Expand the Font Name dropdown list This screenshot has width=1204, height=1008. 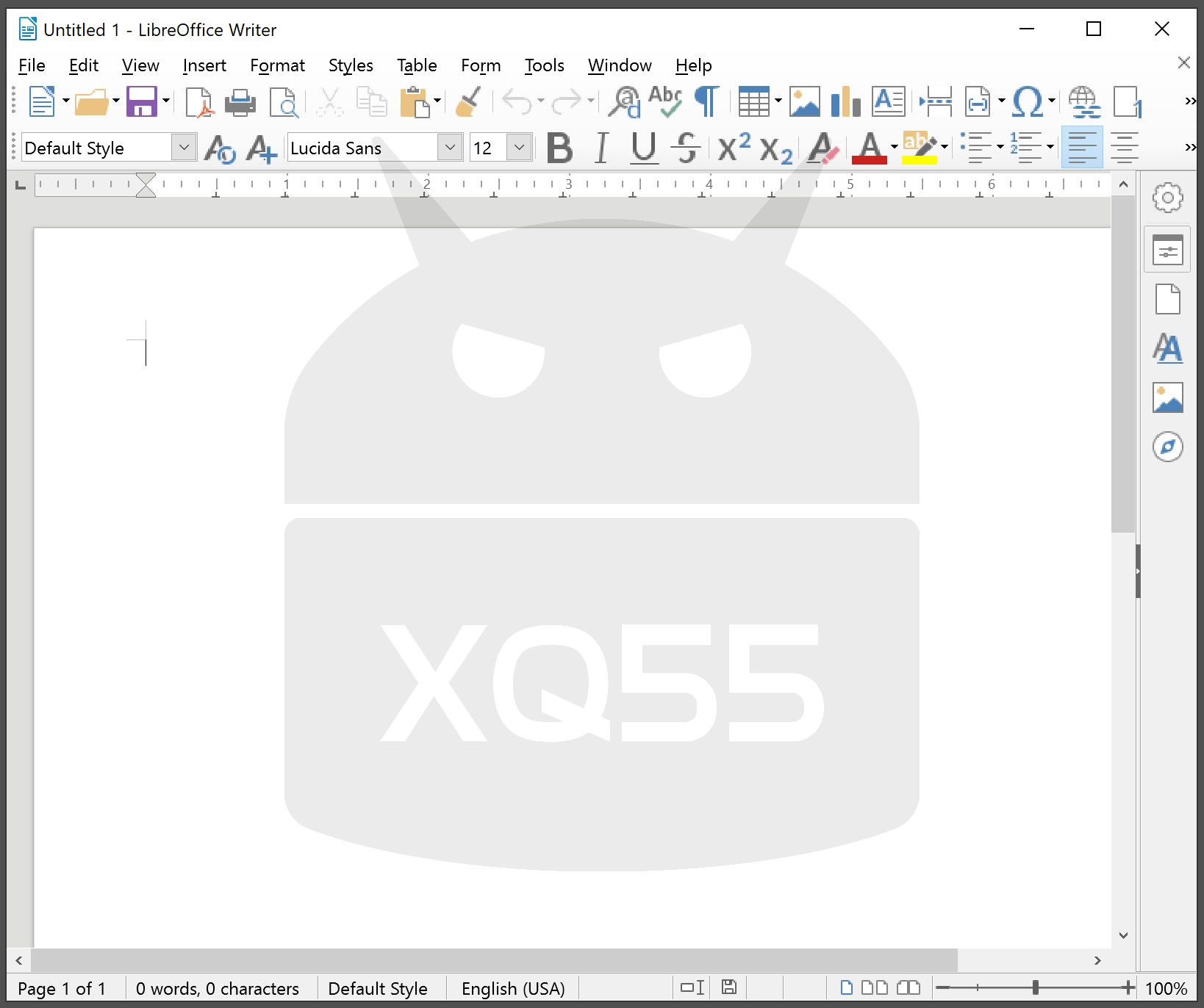(x=450, y=148)
